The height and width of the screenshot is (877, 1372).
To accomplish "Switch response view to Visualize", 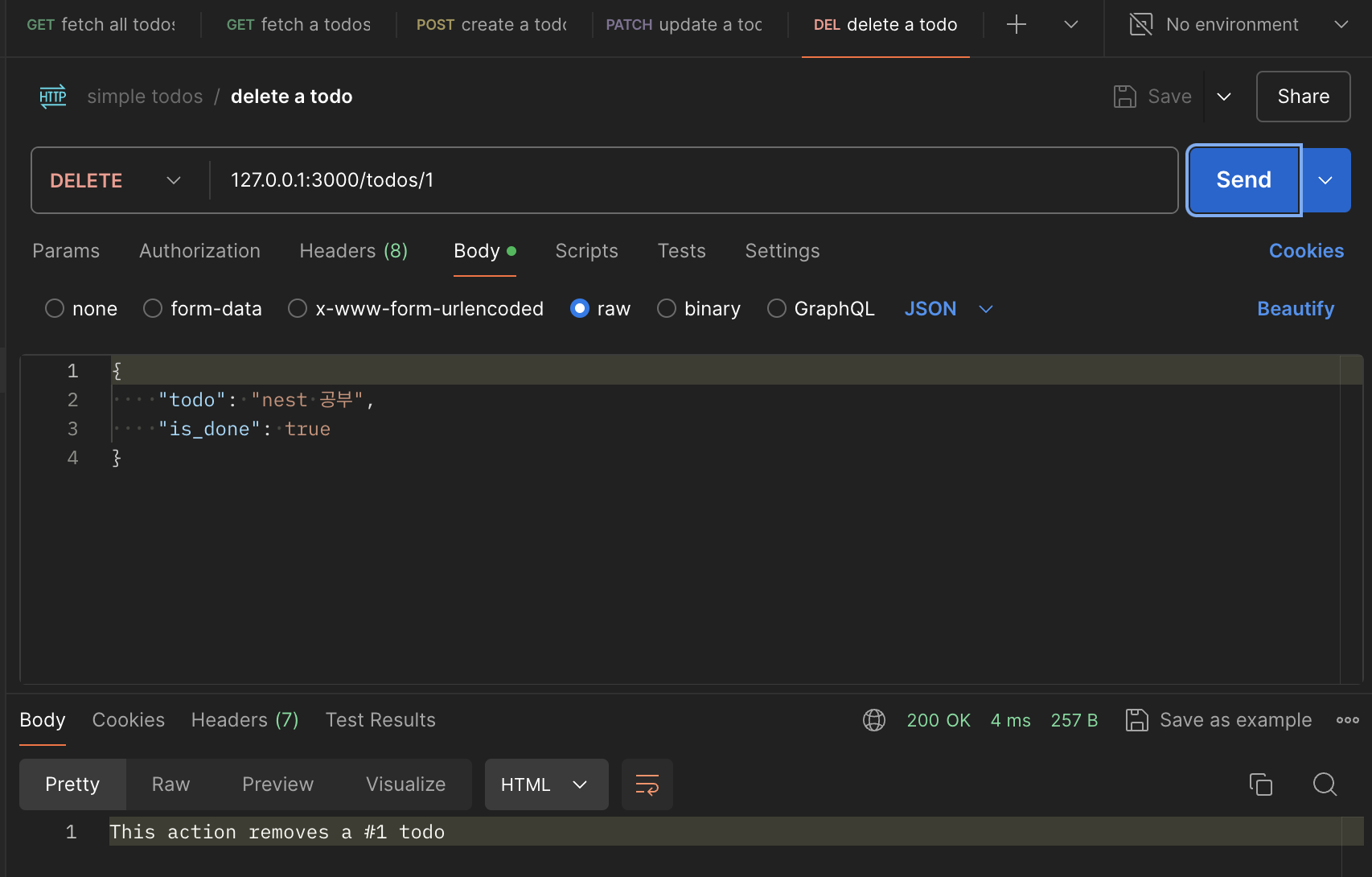I will coord(405,784).
